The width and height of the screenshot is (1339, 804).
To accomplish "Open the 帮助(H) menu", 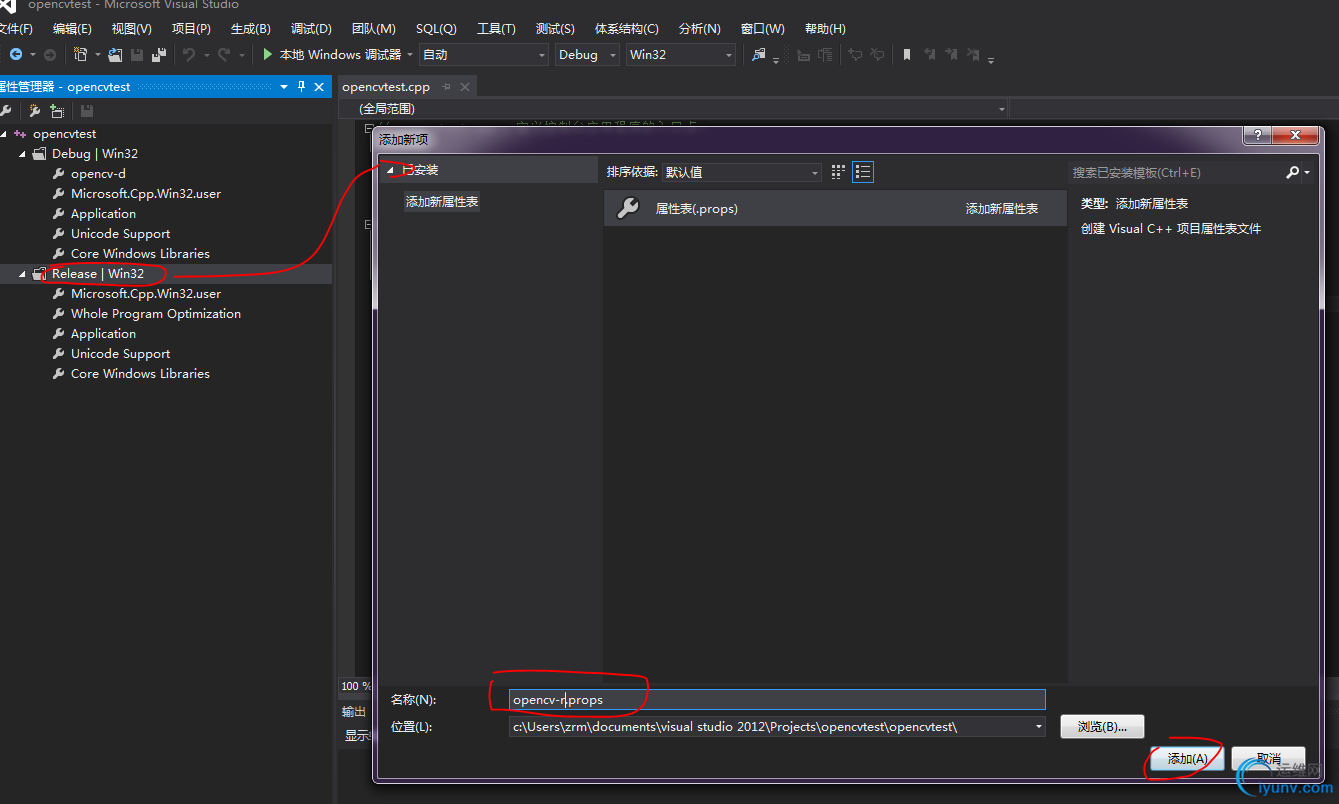I will pos(825,29).
